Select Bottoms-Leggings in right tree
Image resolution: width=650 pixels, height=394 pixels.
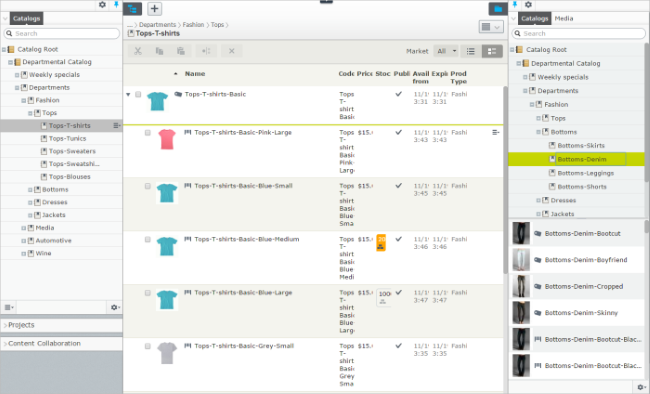click(586, 173)
